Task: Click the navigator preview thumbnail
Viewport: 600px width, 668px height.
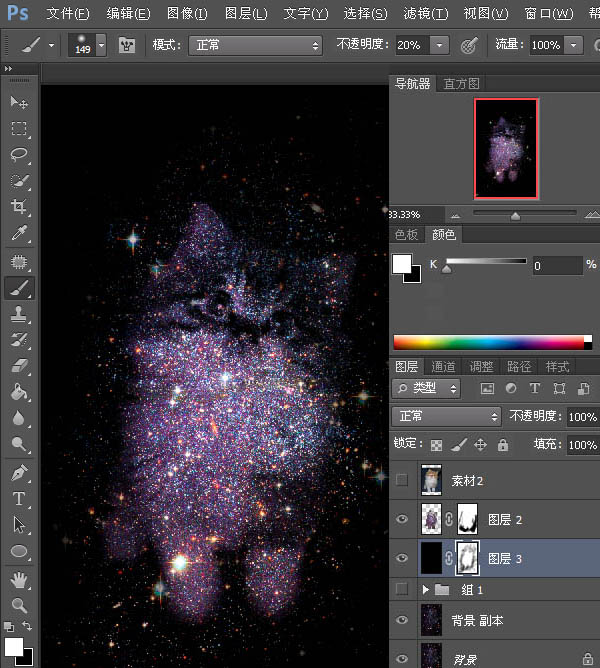Action: coord(506,148)
